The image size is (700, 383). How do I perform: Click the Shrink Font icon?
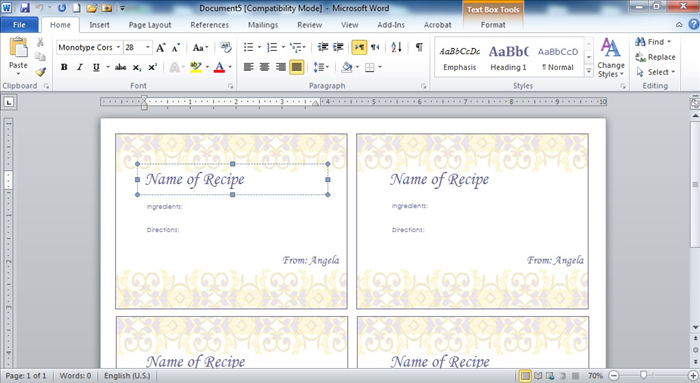tap(176, 47)
